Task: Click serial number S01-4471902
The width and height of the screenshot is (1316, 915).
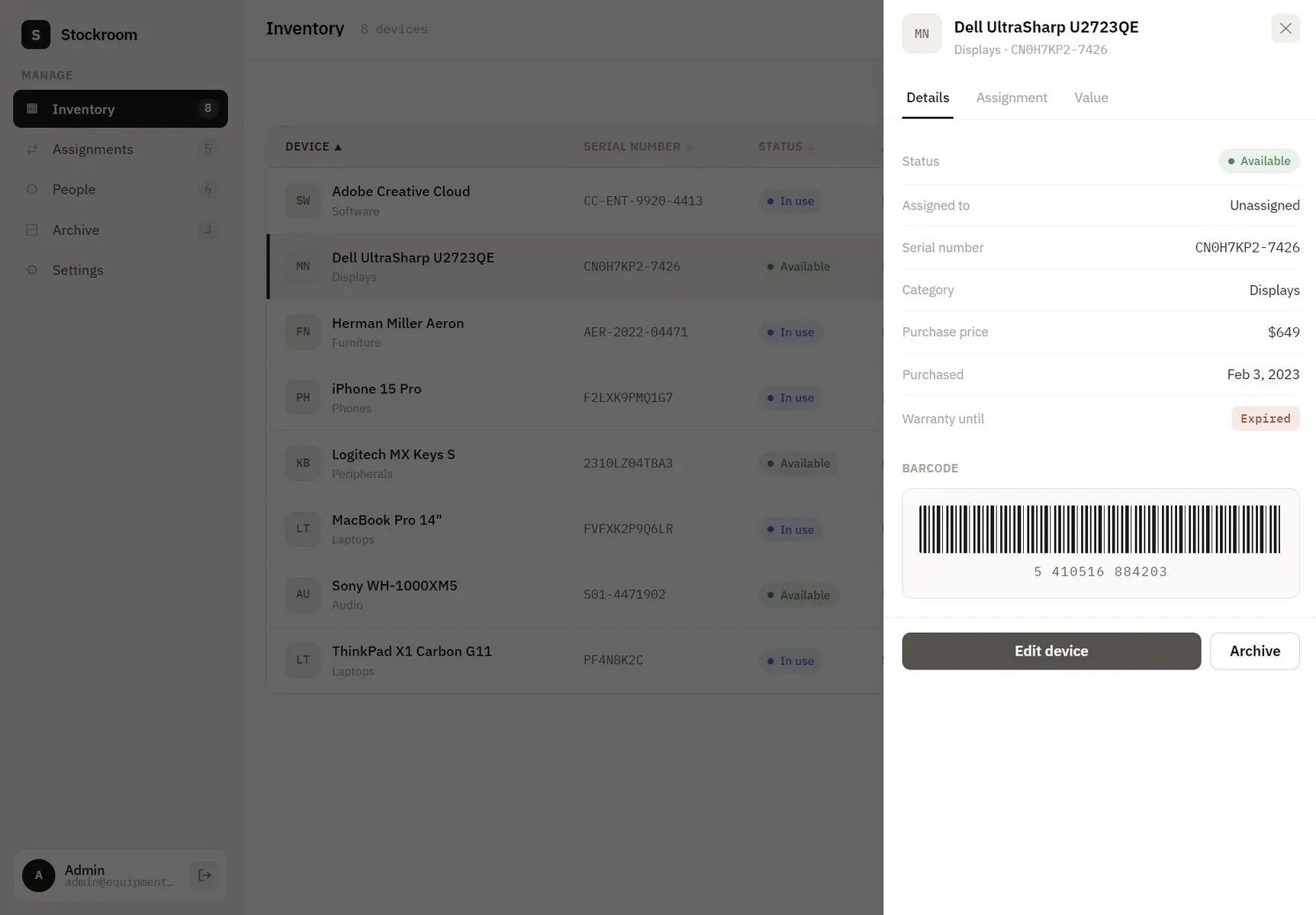Action: tap(624, 595)
